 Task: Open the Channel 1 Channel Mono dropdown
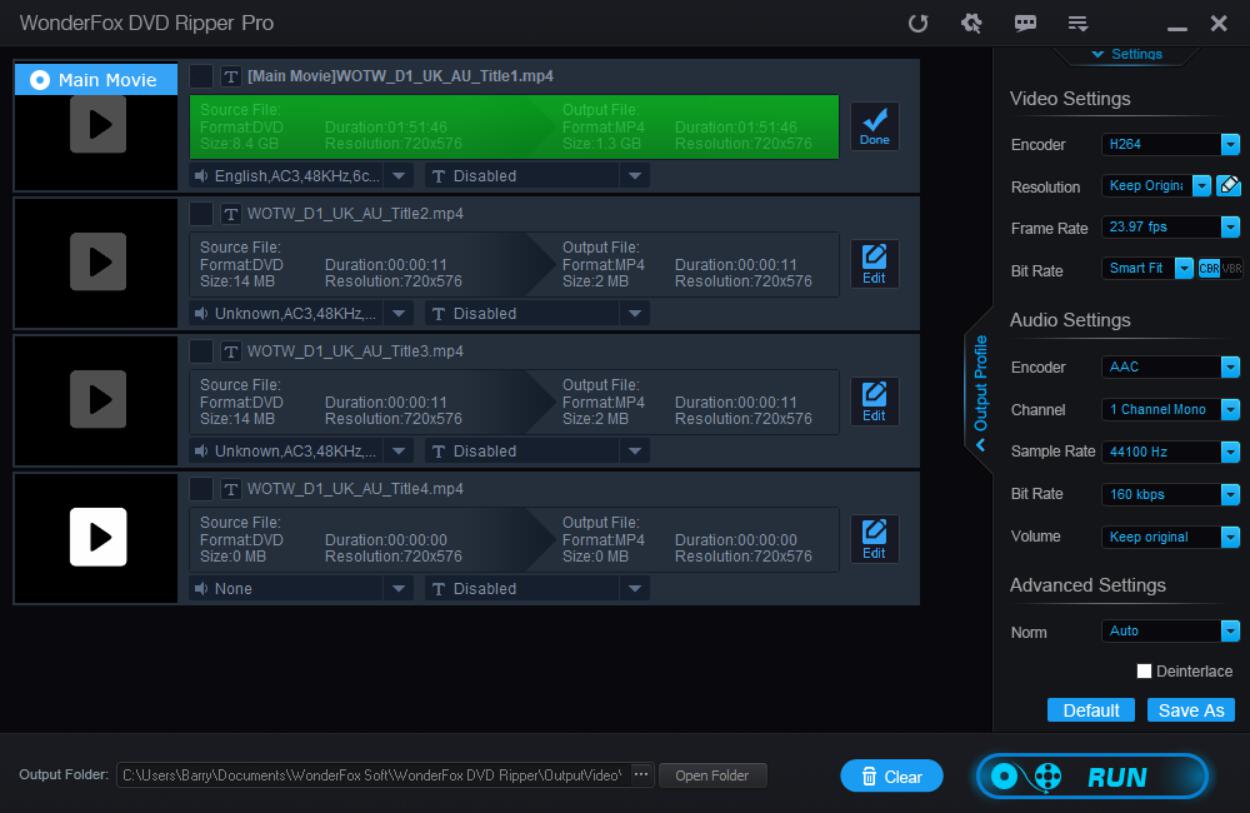[1170, 410]
